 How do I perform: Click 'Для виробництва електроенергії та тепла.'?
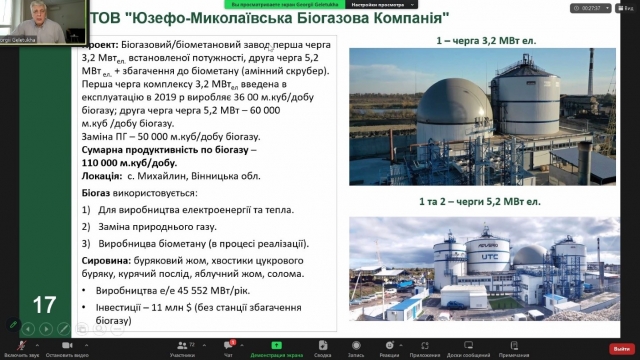(x=196, y=210)
